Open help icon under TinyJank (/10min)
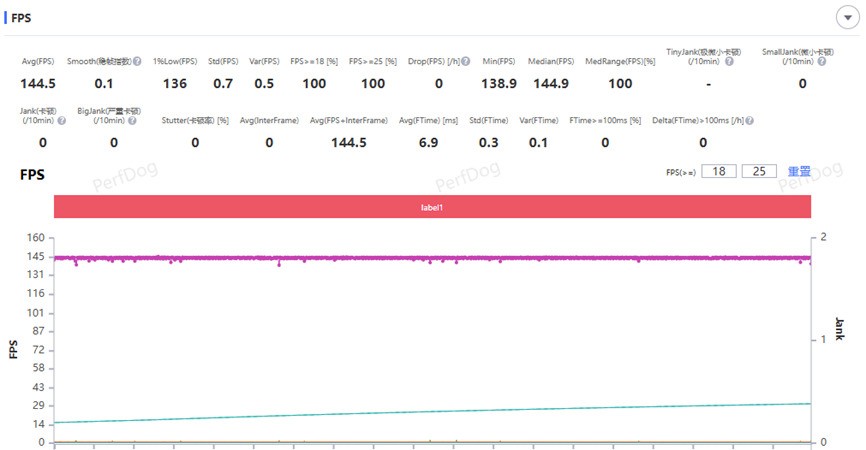The height and width of the screenshot is (450, 866). 729,61
